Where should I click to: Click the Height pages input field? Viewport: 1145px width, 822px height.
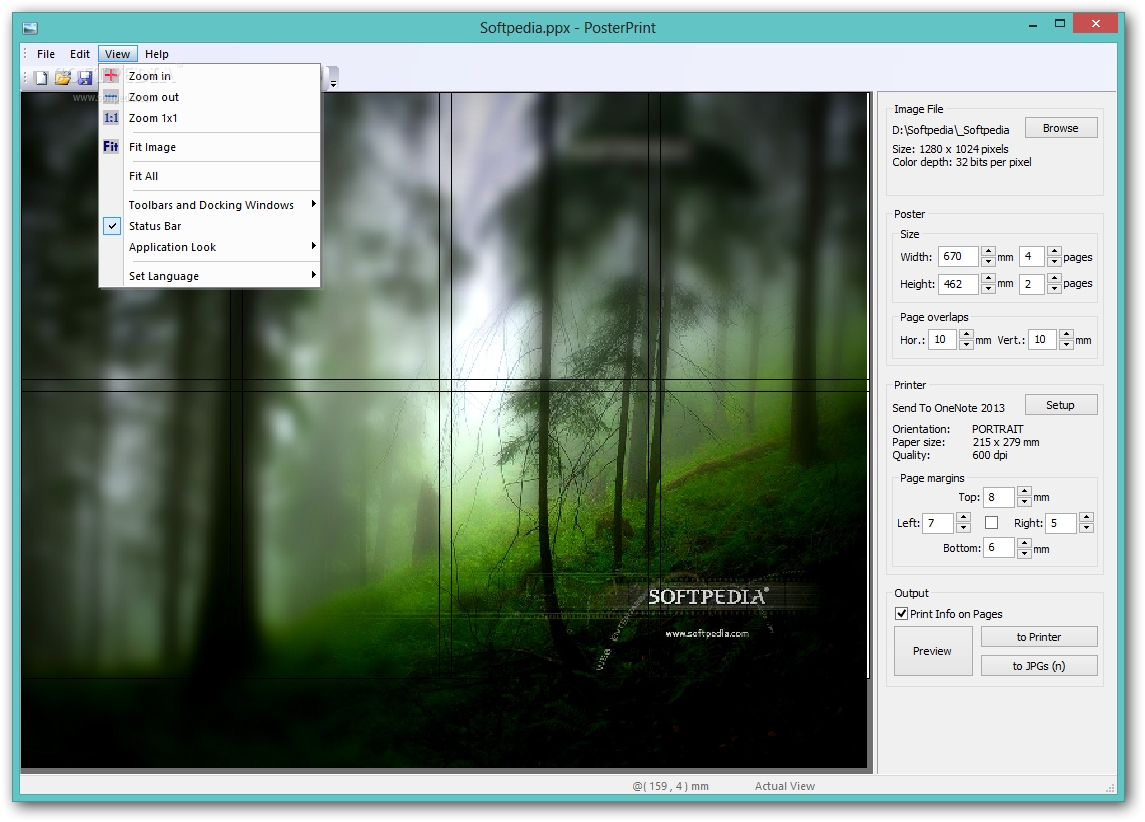(1031, 284)
